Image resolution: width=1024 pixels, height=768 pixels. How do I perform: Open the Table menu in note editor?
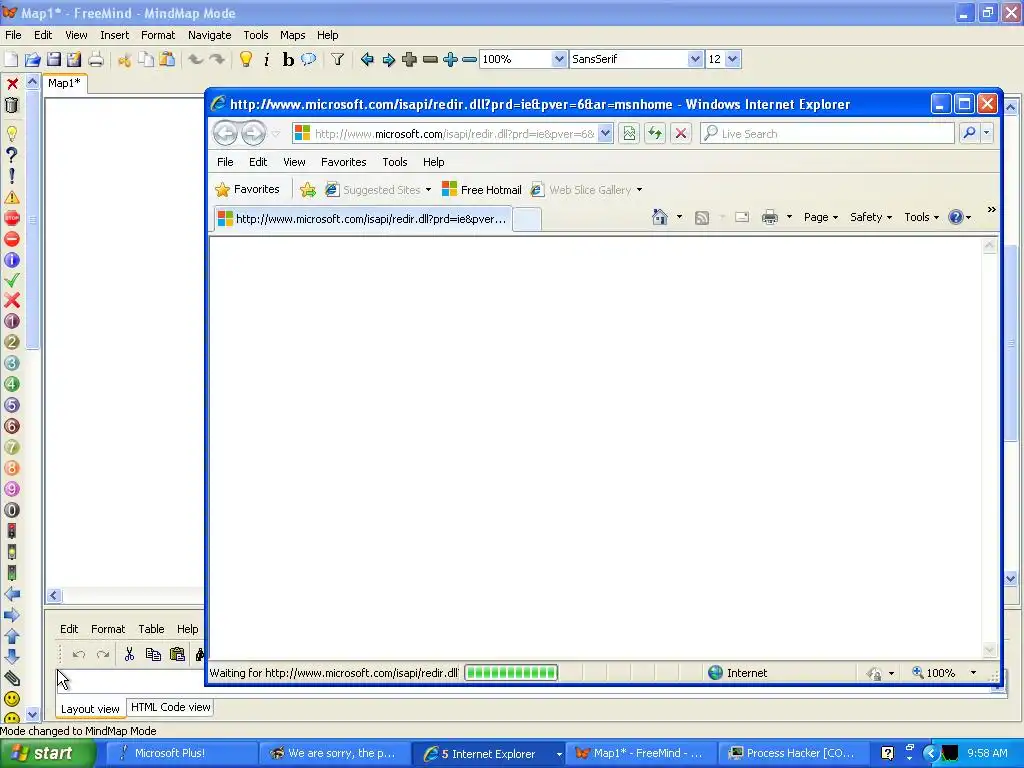click(x=151, y=629)
